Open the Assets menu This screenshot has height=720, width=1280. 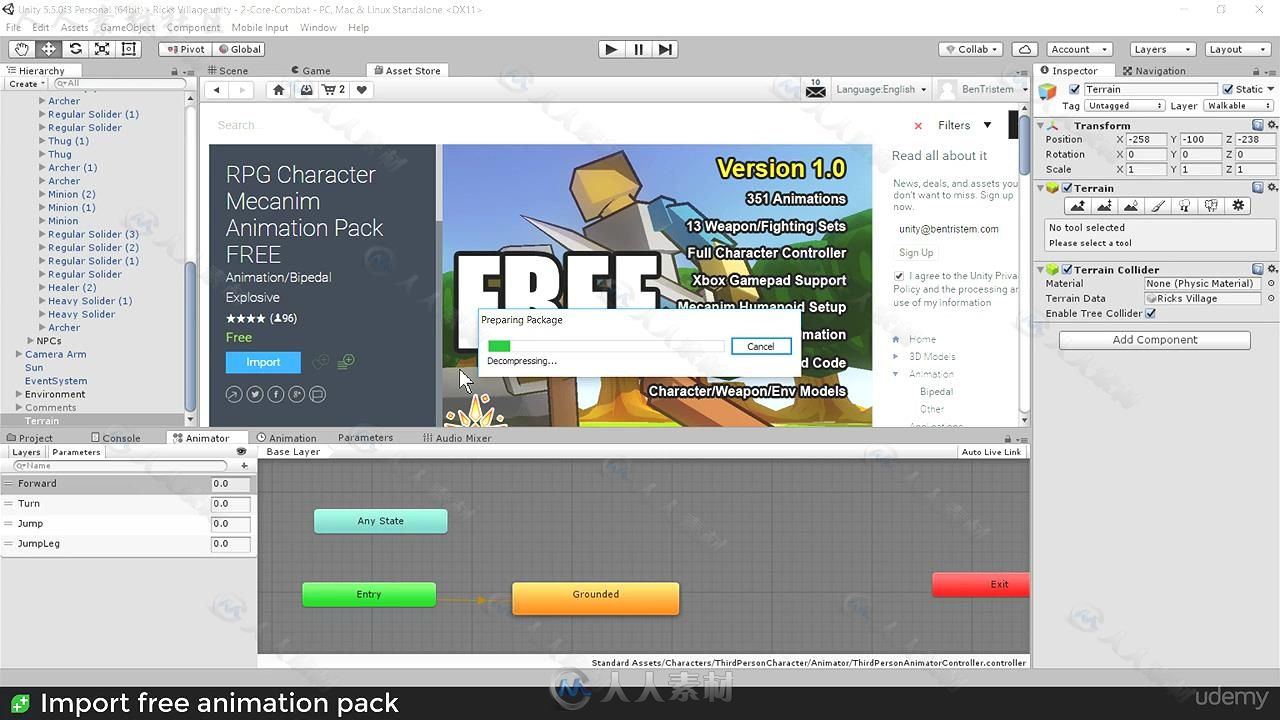click(74, 27)
